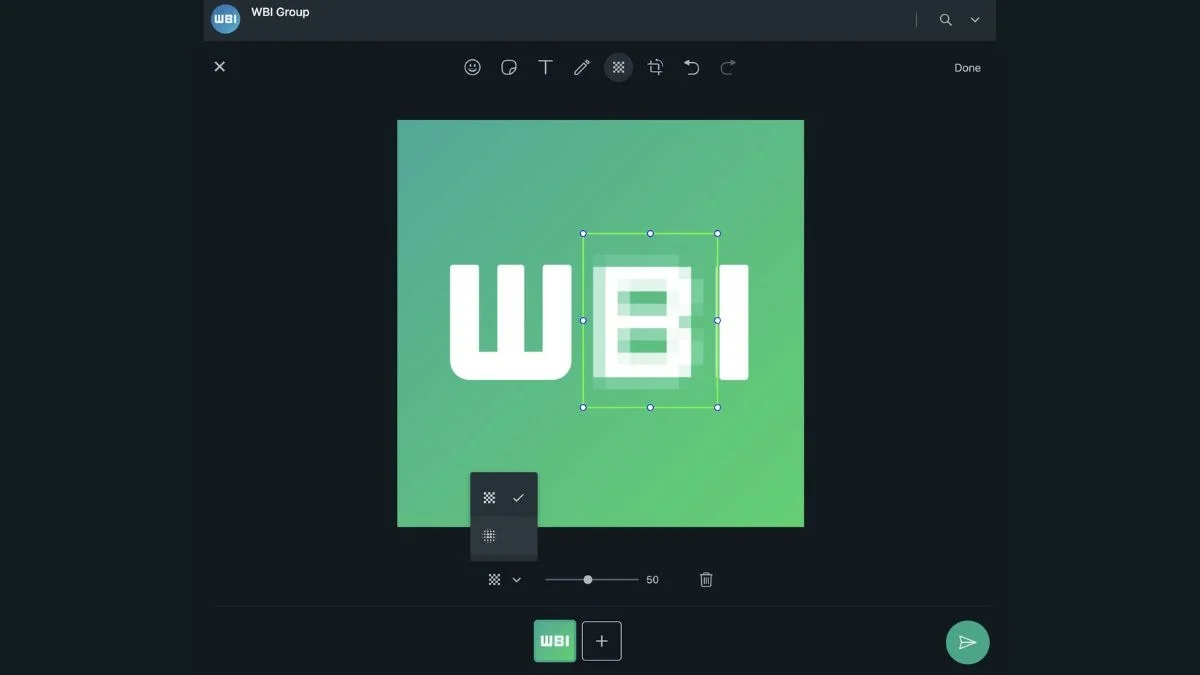Search in the WBI Group chat
This screenshot has height=675, width=1200.
(945, 20)
